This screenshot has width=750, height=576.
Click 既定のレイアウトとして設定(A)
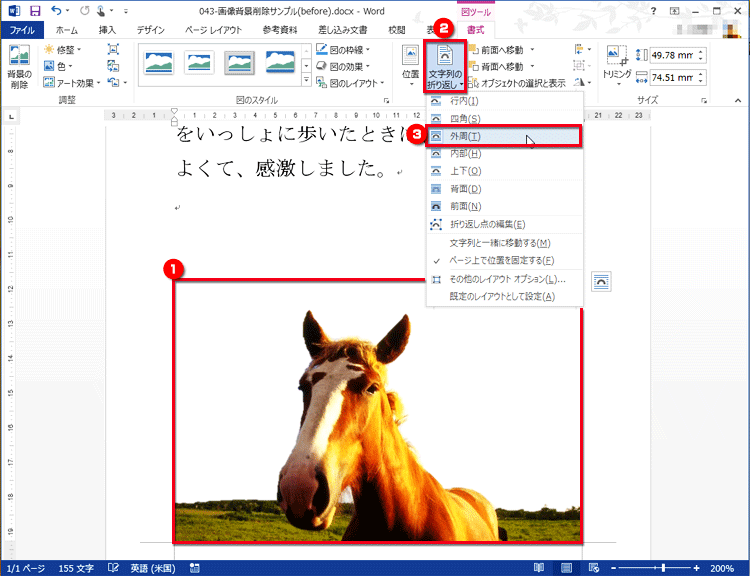pyautogui.click(x=504, y=297)
